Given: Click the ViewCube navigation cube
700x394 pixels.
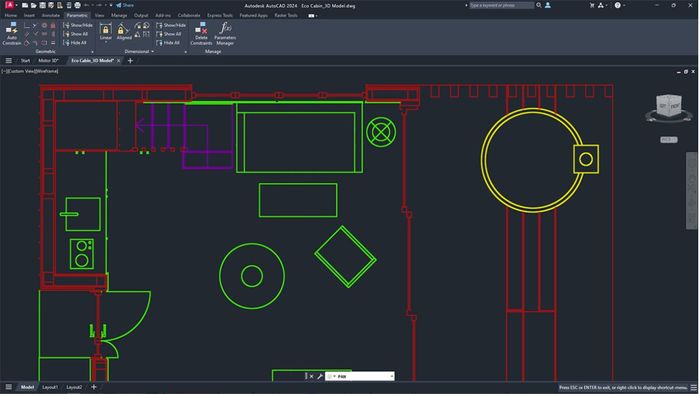Looking at the screenshot, I should 668,106.
